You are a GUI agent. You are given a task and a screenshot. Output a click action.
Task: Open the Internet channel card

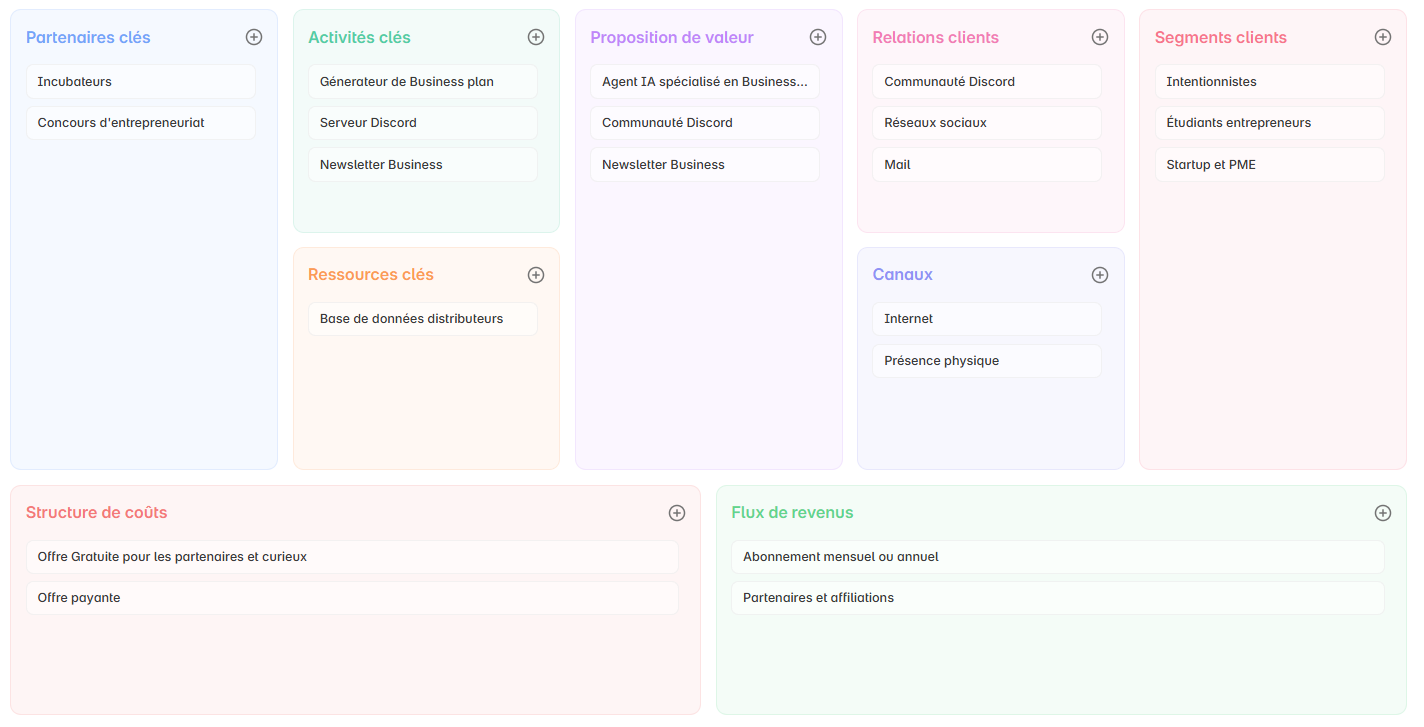pyautogui.click(x=987, y=319)
